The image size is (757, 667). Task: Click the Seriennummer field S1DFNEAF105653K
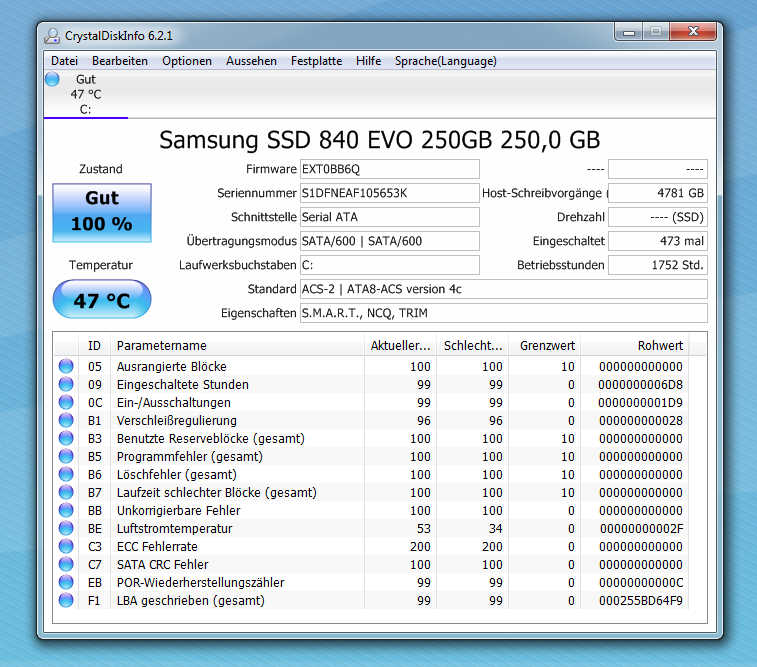pyautogui.click(x=390, y=193)
